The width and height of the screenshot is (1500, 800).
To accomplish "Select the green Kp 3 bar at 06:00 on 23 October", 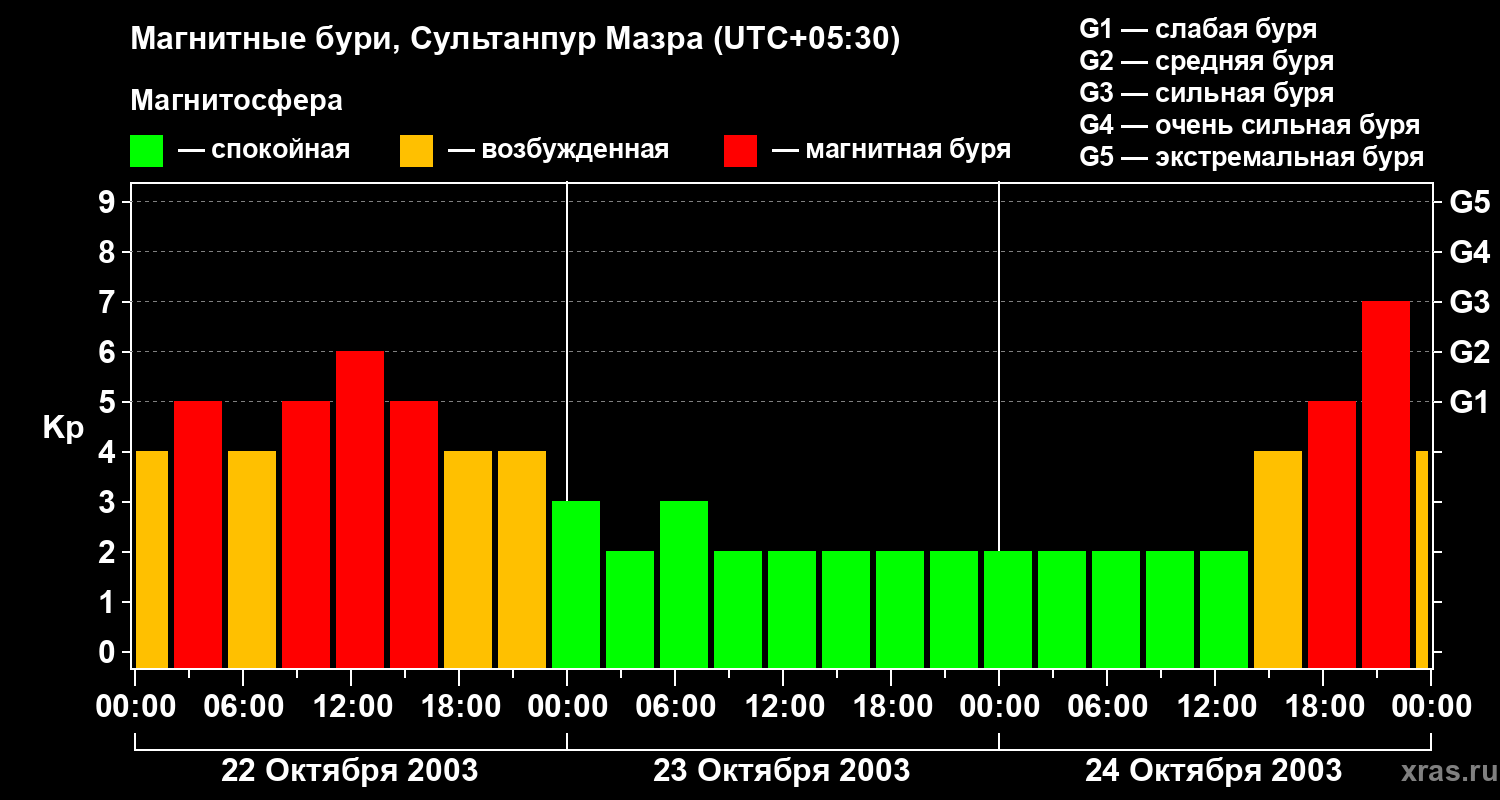I will point(684,585).
